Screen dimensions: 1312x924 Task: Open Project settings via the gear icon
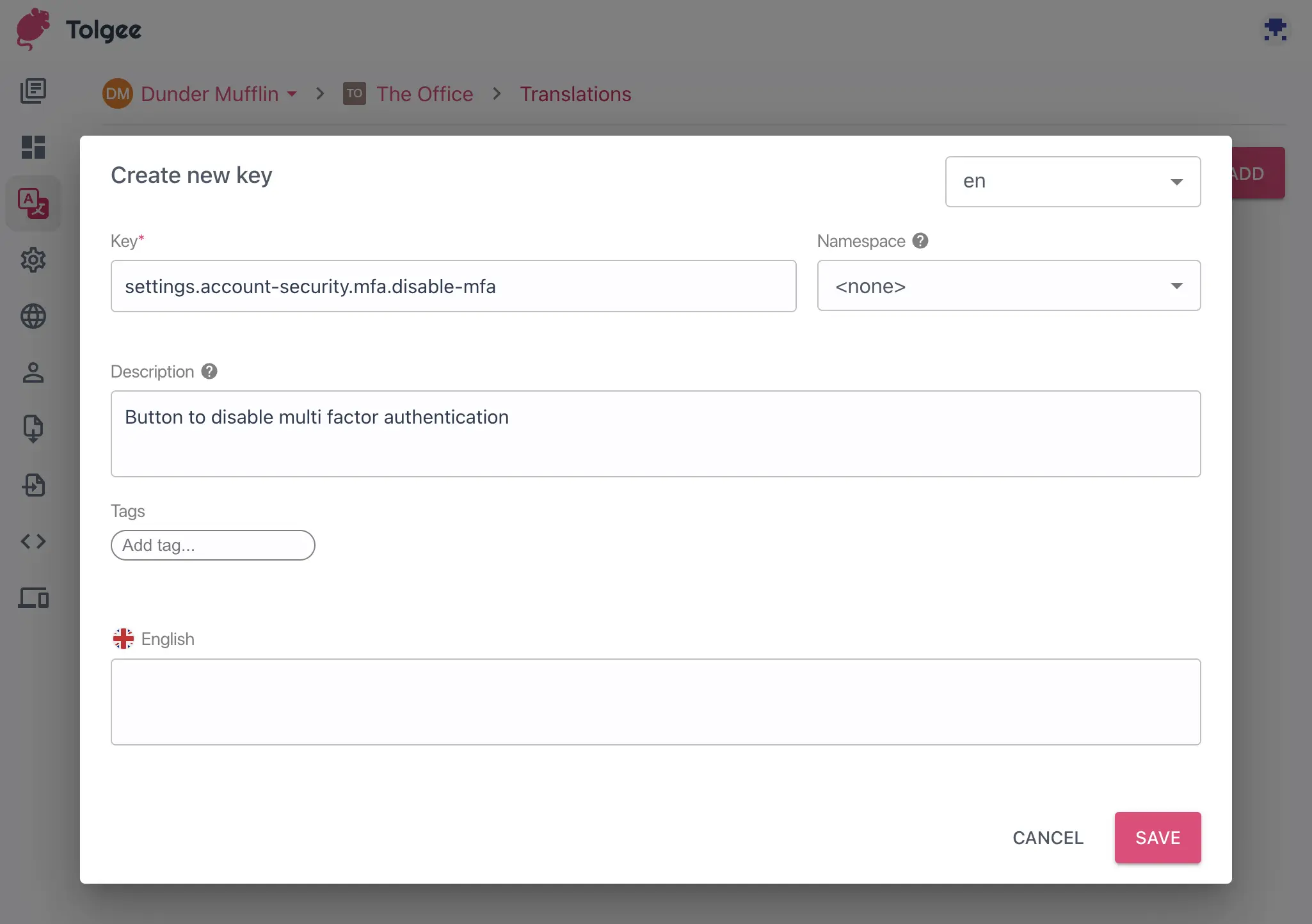tap(33, 260)
